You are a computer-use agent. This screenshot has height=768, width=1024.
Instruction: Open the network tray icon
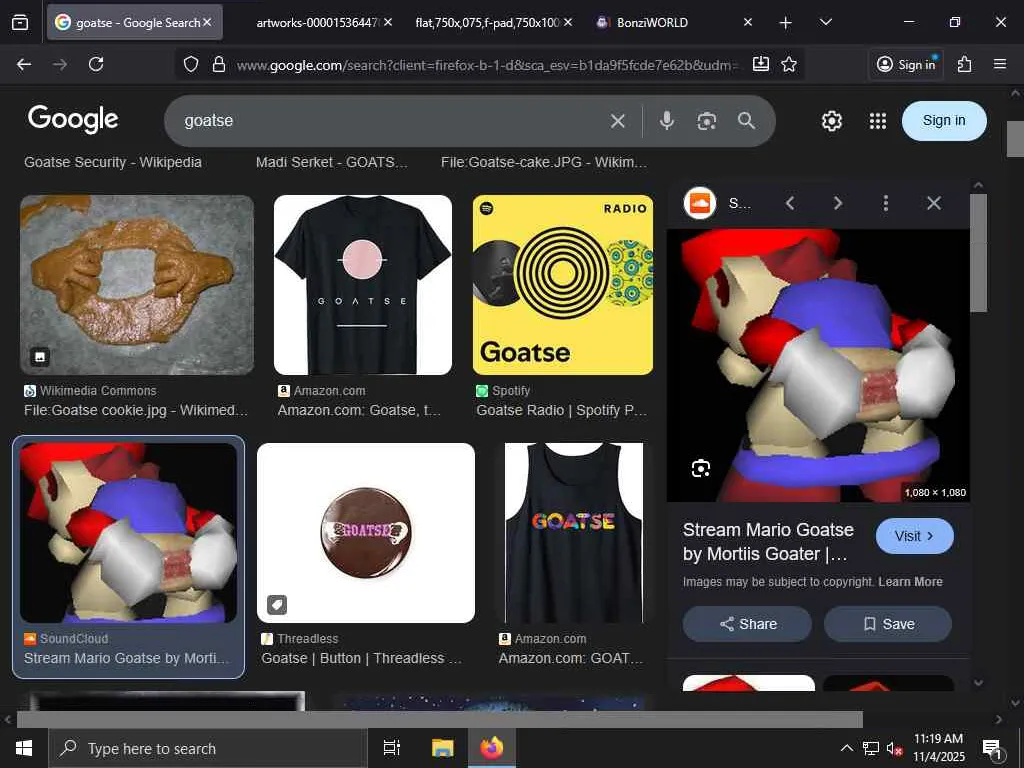871,748
